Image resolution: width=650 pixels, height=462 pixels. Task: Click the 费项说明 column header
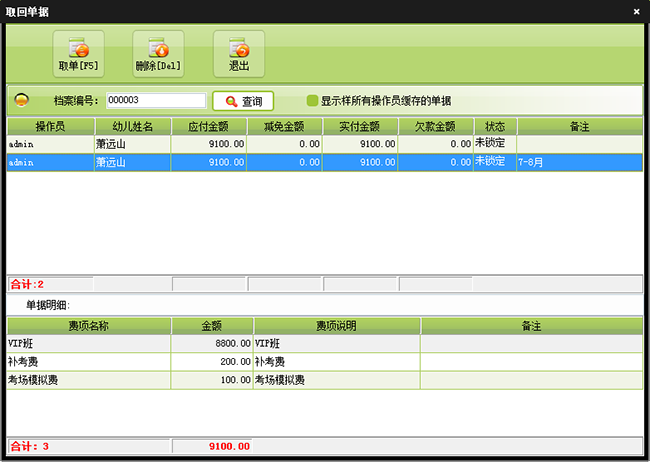pyautogui.click(x=337, y=326)
